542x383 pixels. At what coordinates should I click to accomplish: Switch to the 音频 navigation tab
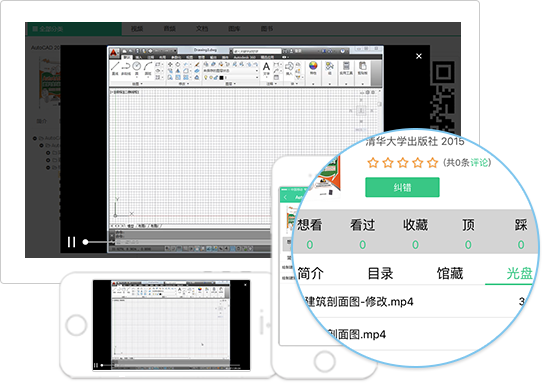[x=169, y=29]
